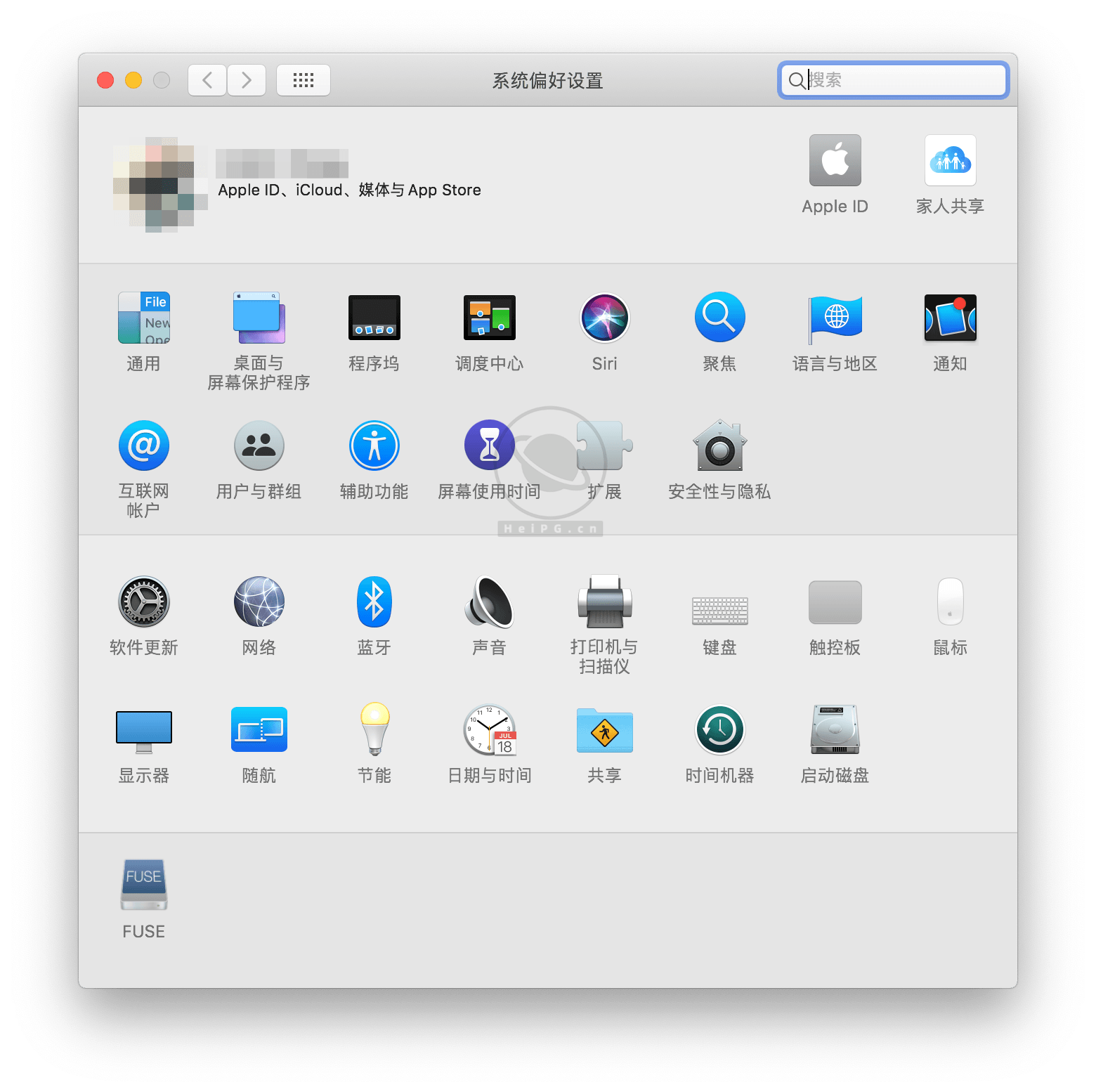Open 键盘 (Keyboard) preferences

click(720, 611)
